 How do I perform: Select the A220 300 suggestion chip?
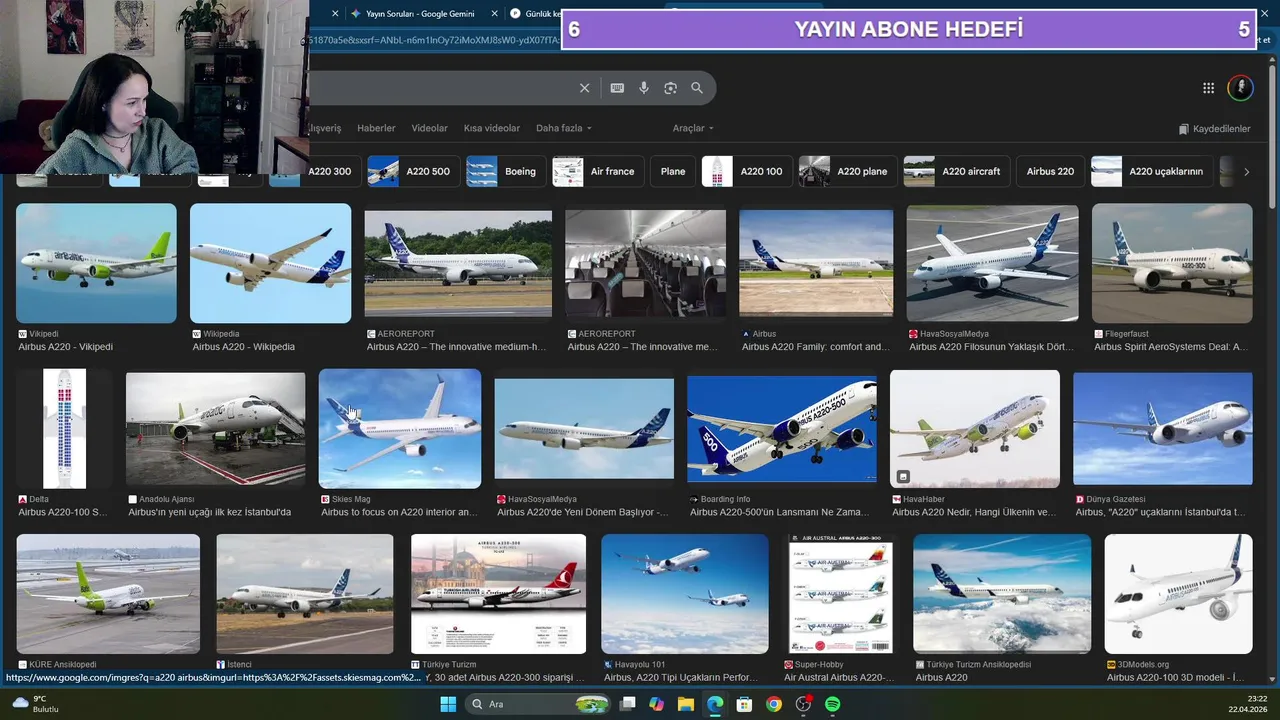coord(313,171)
